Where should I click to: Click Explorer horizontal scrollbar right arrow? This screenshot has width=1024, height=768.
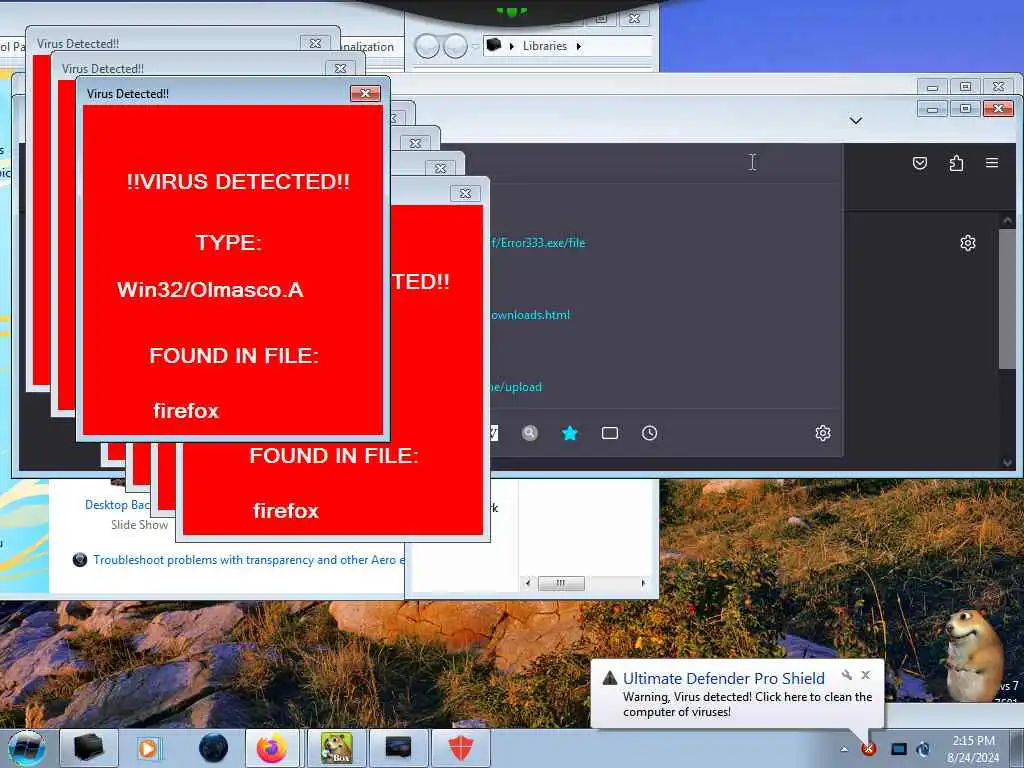(x=643, y=583)
